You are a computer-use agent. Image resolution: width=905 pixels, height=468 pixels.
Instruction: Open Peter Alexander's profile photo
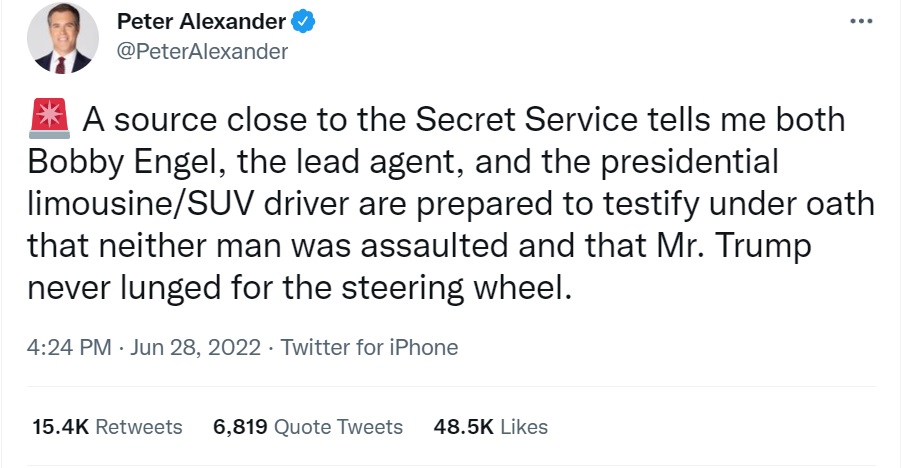pos(63,38)
